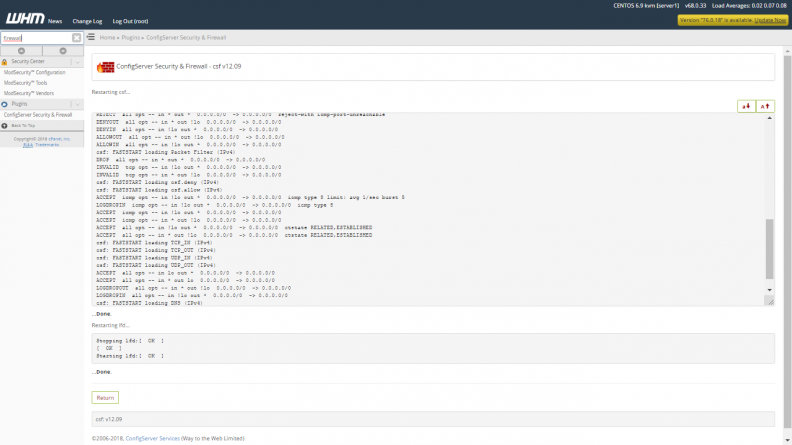Viewport: 792px width, 445px height.
Task: Click the 'Restarting csf...' text
Action: click(111, 92)
